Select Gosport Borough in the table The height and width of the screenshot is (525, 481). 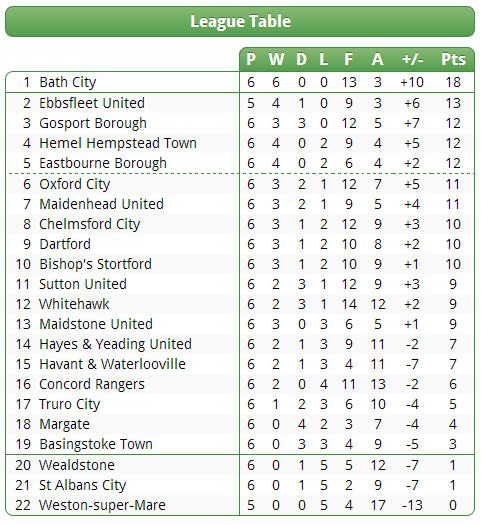pos(93,124)
